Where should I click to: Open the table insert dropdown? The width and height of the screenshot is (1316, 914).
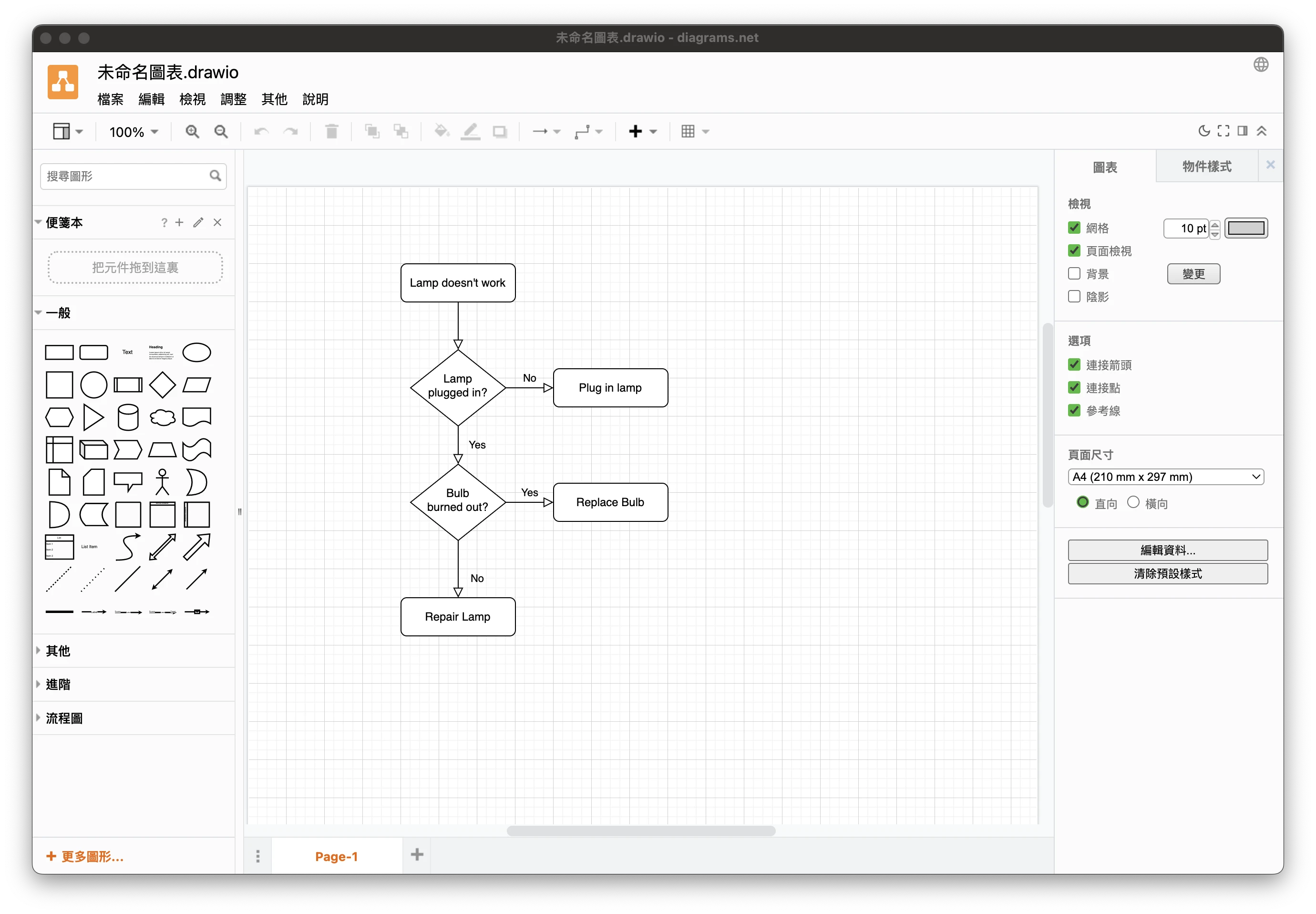click(x=695, y=132)
